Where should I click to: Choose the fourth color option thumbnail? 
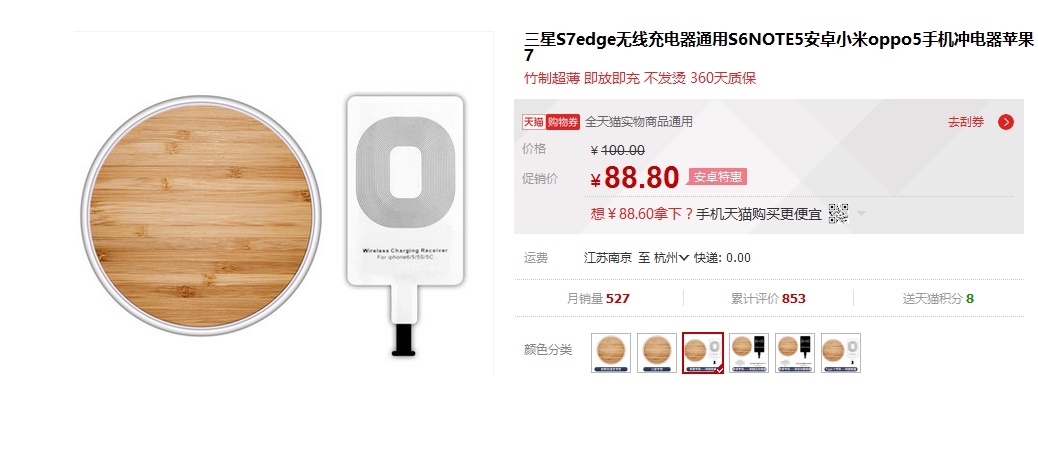click(749, 353)
